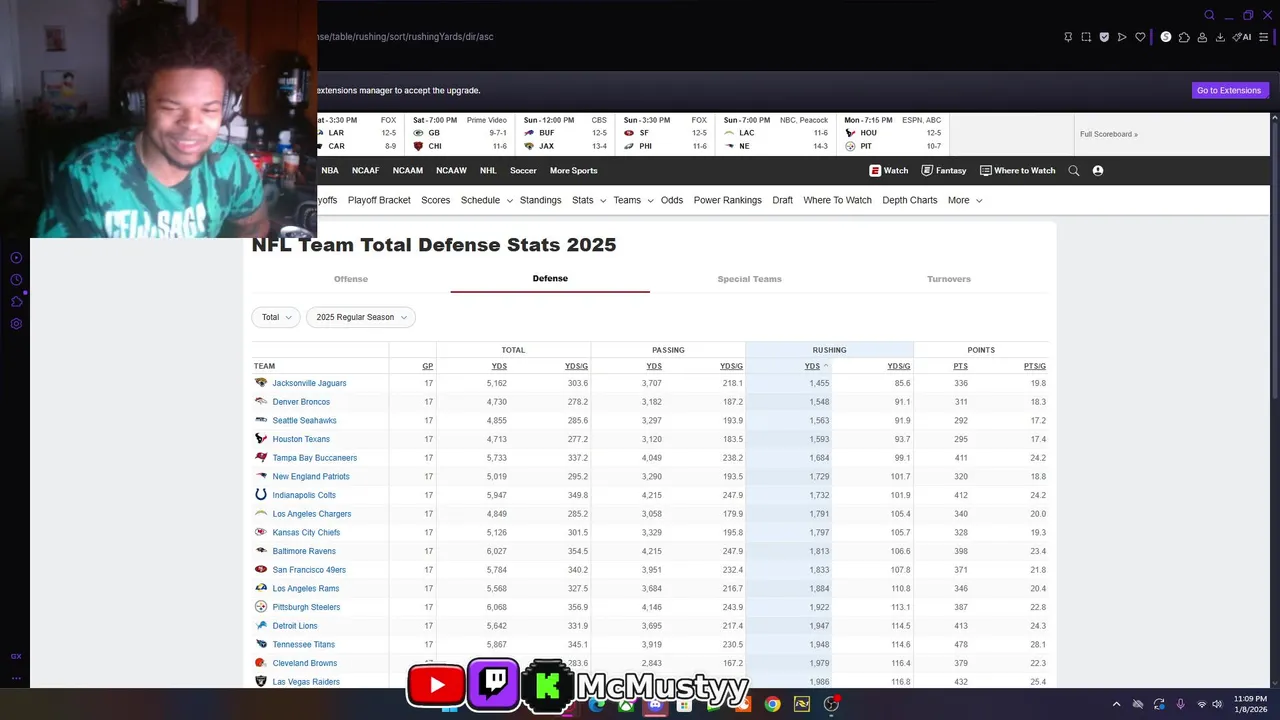
Task: Open the extensions cube icon in toolbar
Action: tap(1184, 37)
